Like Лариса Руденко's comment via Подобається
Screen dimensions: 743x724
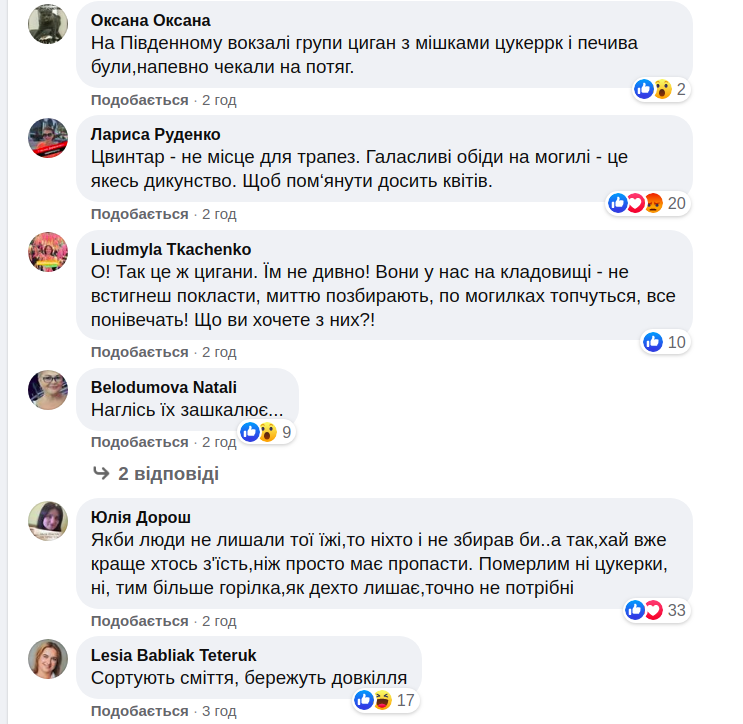click(x=140, y=214)
